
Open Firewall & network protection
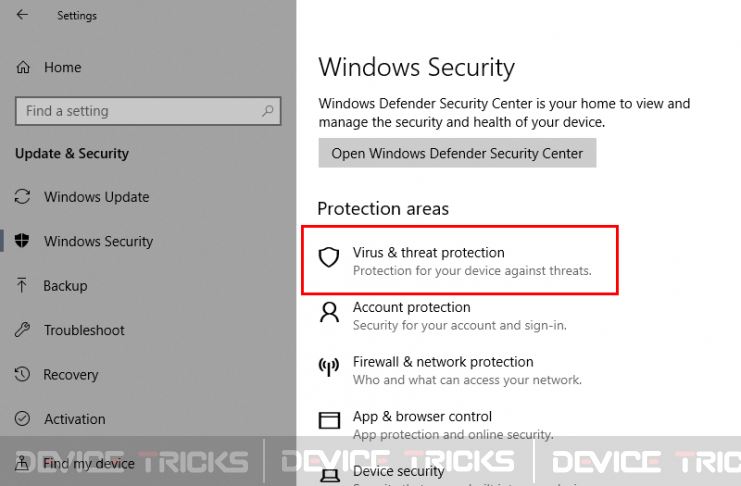443,362
